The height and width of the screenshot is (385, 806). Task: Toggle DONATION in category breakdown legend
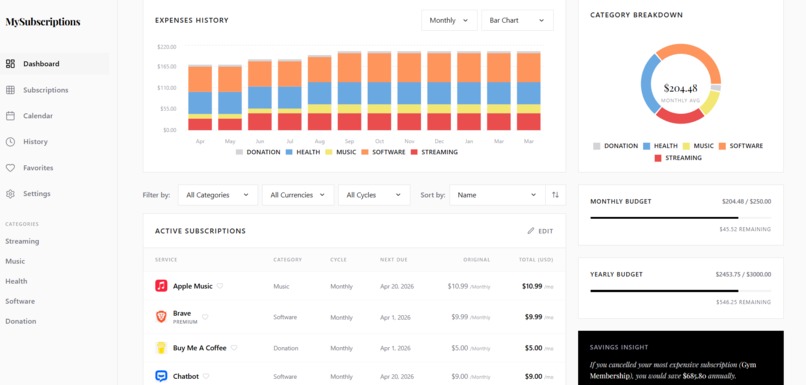(615, 146)
